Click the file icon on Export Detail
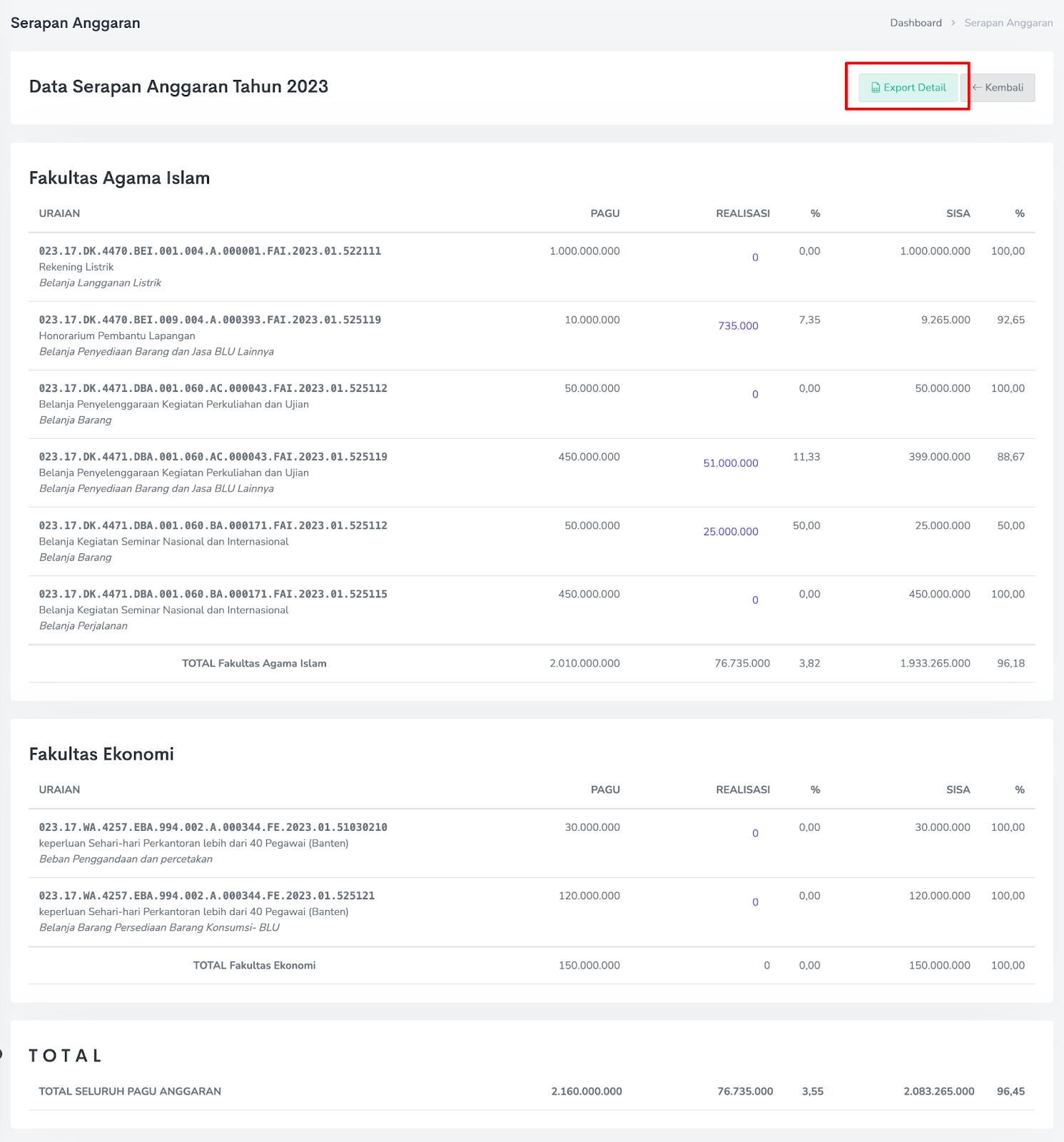1064x1142 pixels. [x=876, y=88]
